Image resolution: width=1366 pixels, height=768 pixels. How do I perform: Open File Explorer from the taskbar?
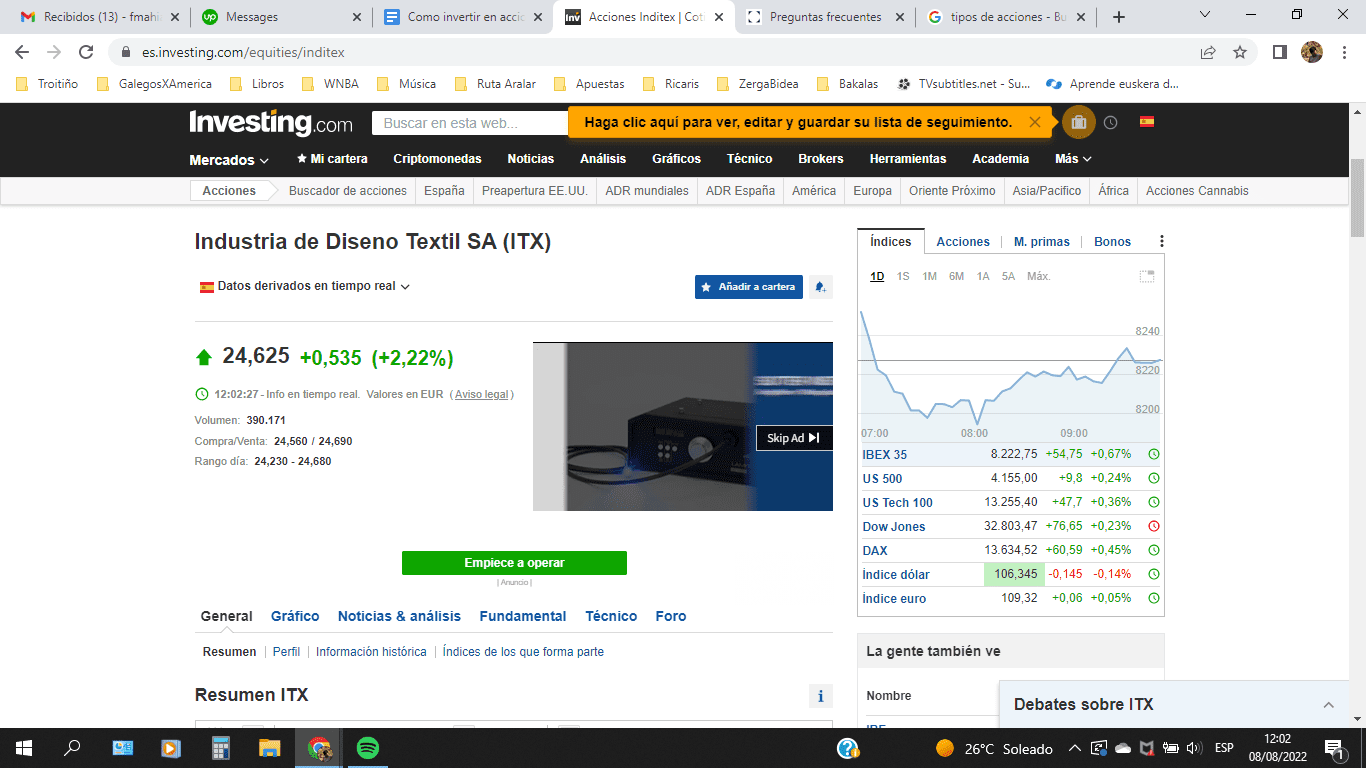[x=270, y=747]
